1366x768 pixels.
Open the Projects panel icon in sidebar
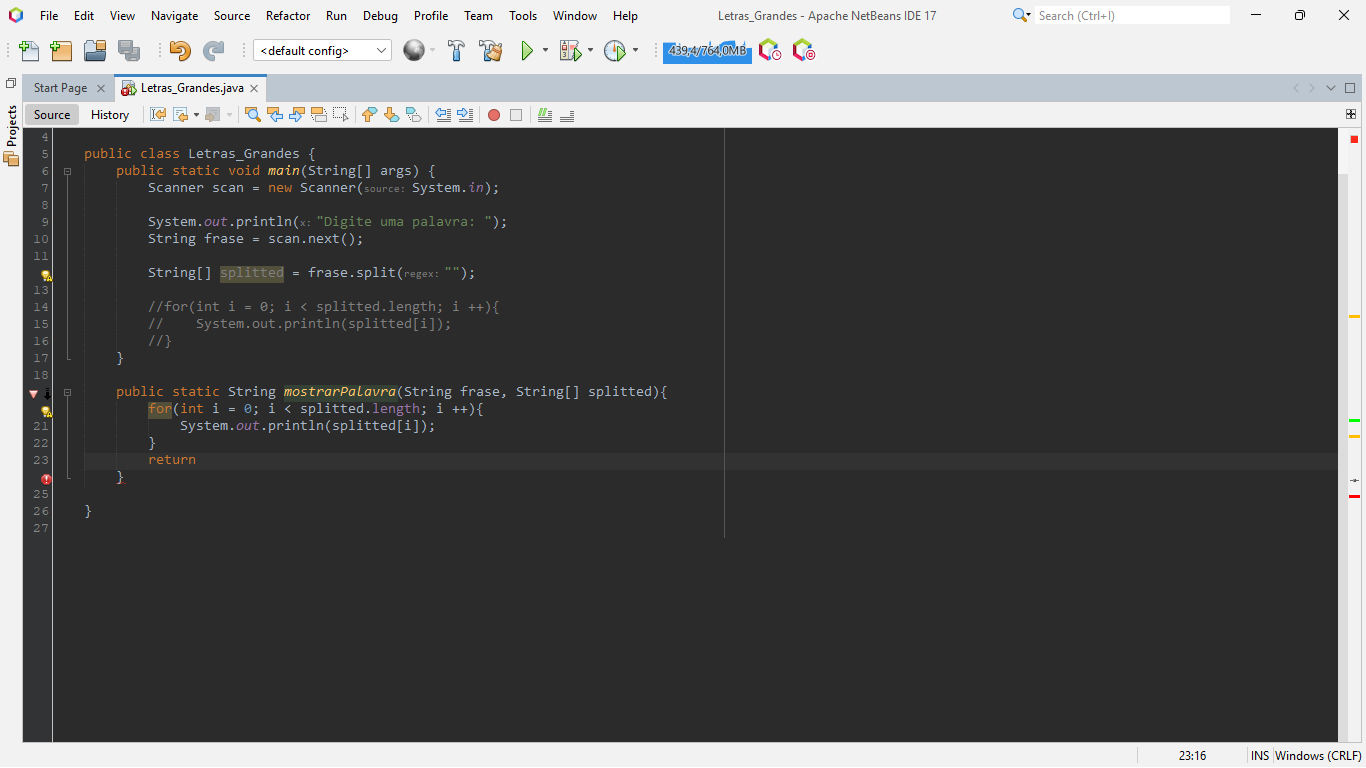[12, 159]
